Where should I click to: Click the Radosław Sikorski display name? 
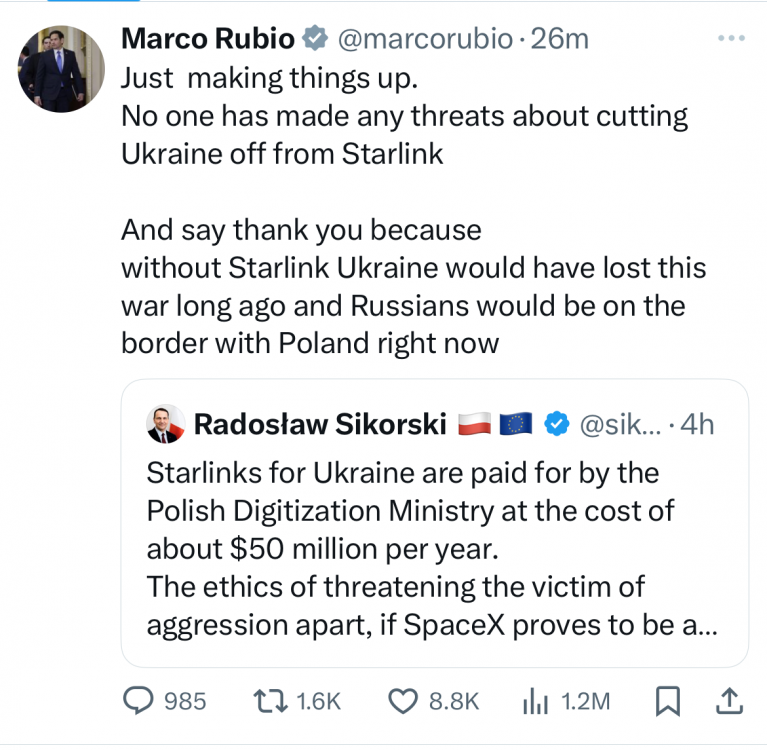click(320, 424)
